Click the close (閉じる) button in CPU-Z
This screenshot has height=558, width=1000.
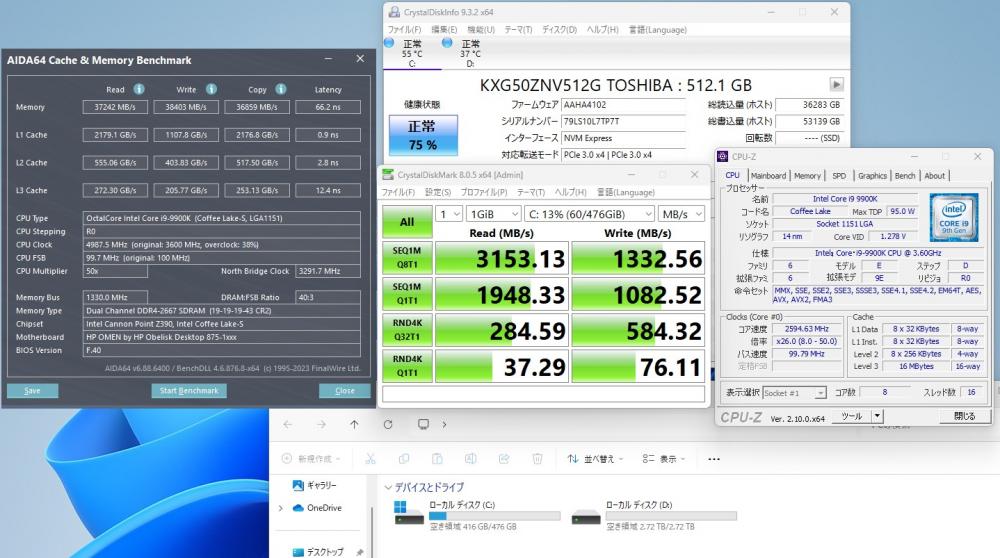[964, 416]
